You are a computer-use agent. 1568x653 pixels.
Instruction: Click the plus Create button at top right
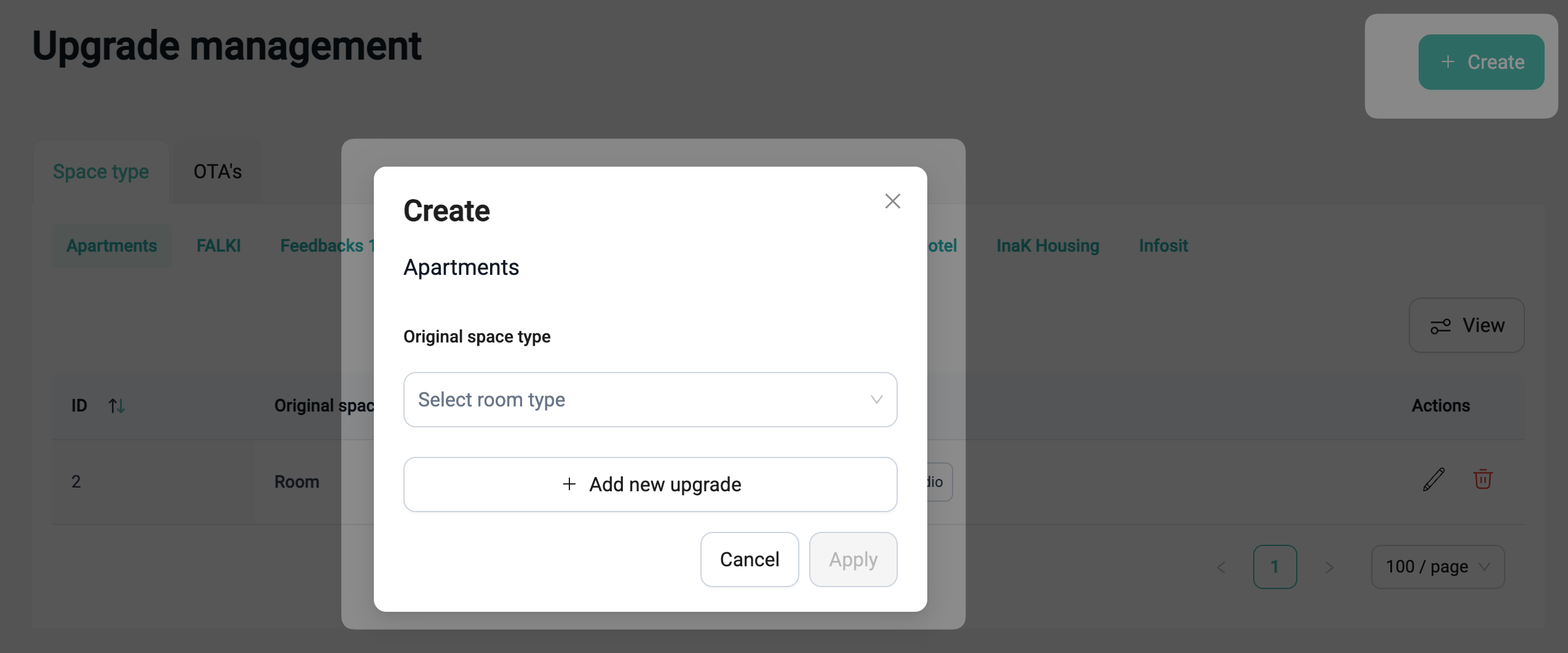point(1481,62)
